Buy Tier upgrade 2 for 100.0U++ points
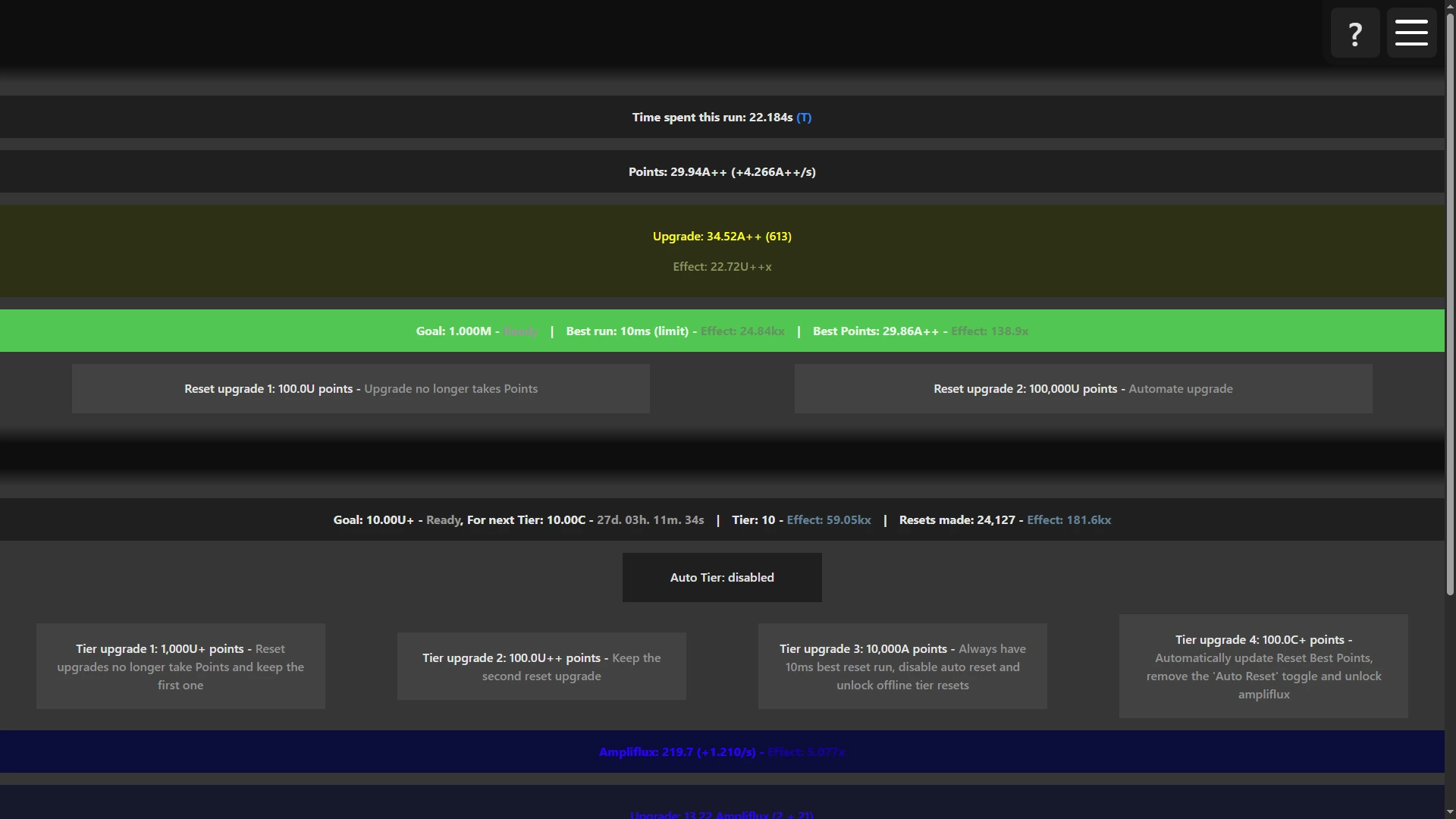Screen dimensions: 1456x819 [x=541, y=667]
